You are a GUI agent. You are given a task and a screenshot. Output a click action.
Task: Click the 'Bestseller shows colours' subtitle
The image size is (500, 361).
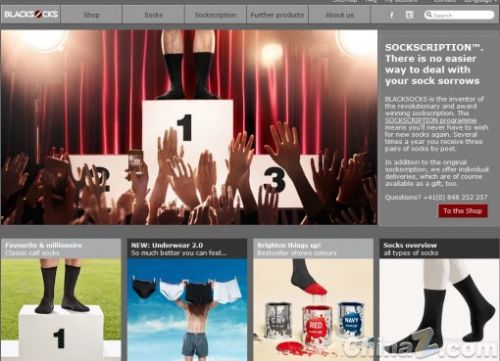[x=297, y=253]
